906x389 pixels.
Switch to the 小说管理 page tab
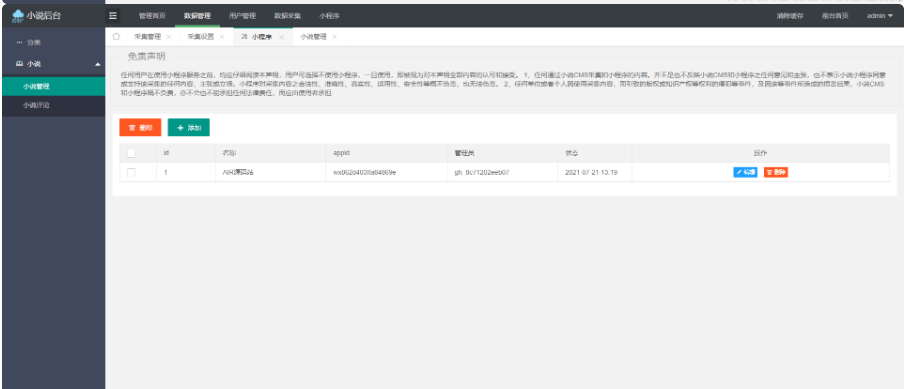click(x=313, y=37)
